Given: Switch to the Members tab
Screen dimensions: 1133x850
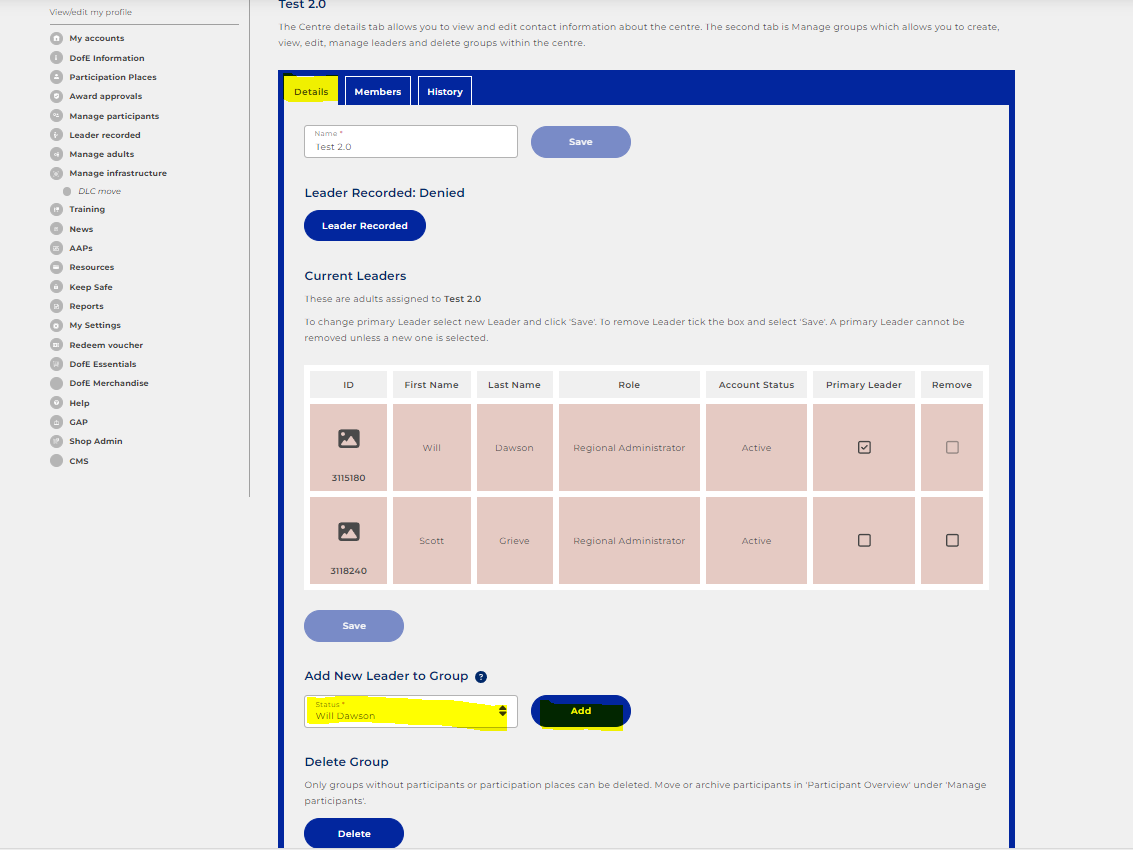Looking at the screenshot, I should coord(377,91).
